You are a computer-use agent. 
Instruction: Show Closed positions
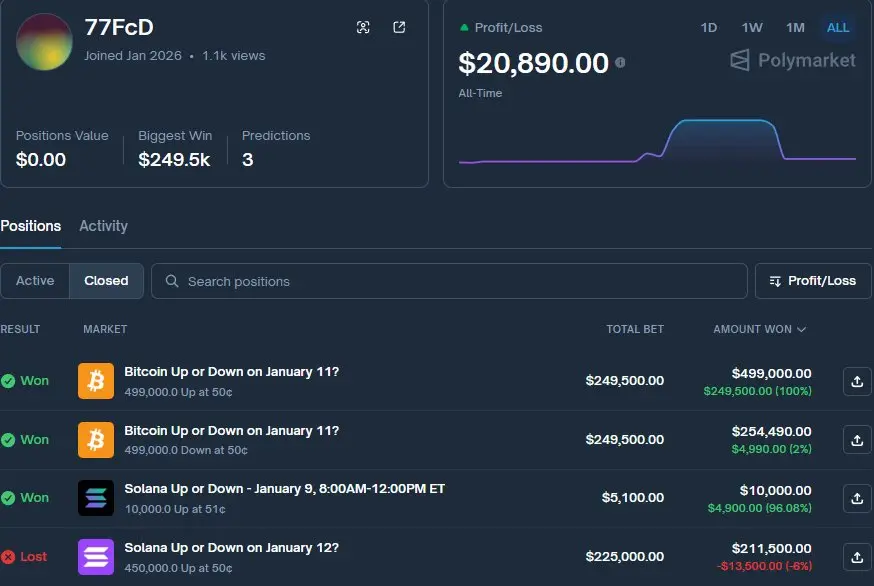coord(106,280)
